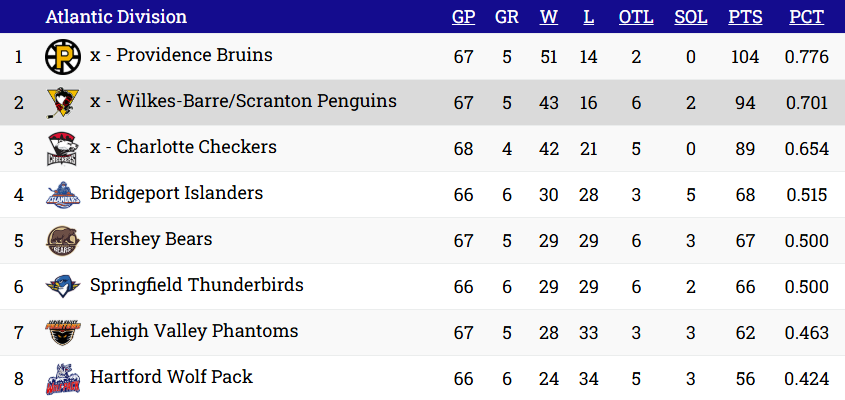
Task: Sort by PCT column header
Action: click(x=806, y=17)
